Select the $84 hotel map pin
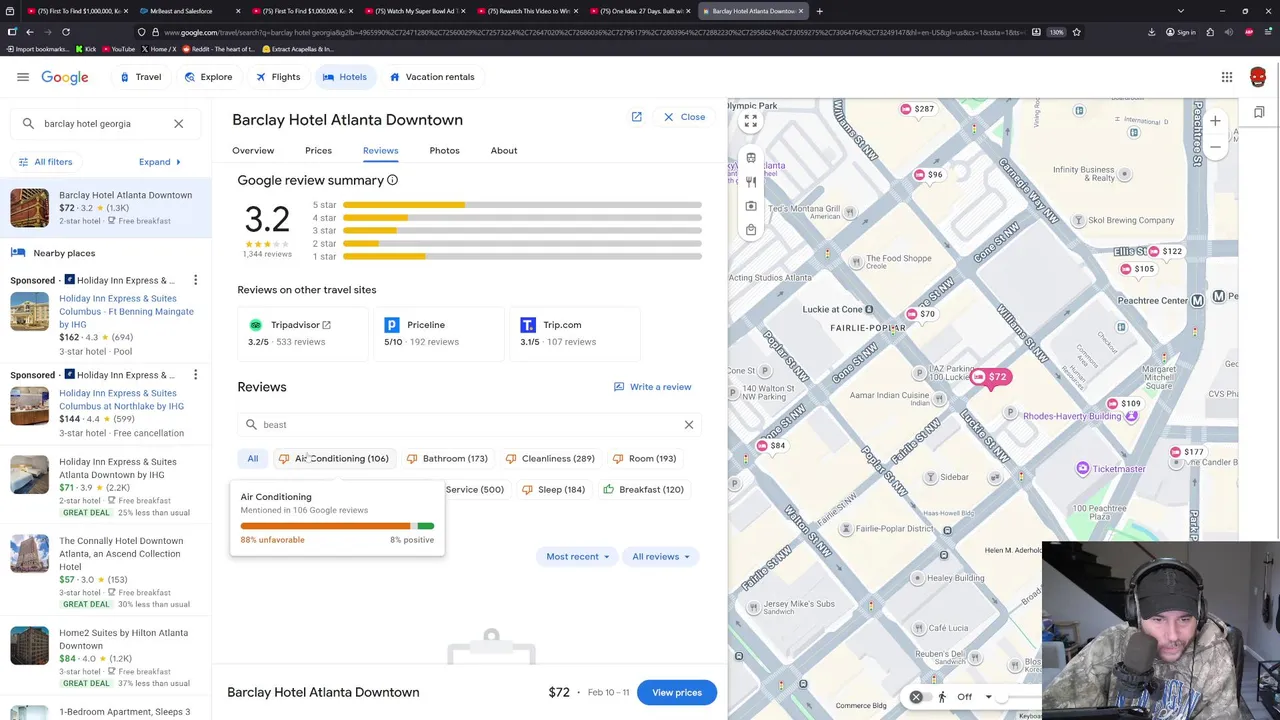 (771, 445)
